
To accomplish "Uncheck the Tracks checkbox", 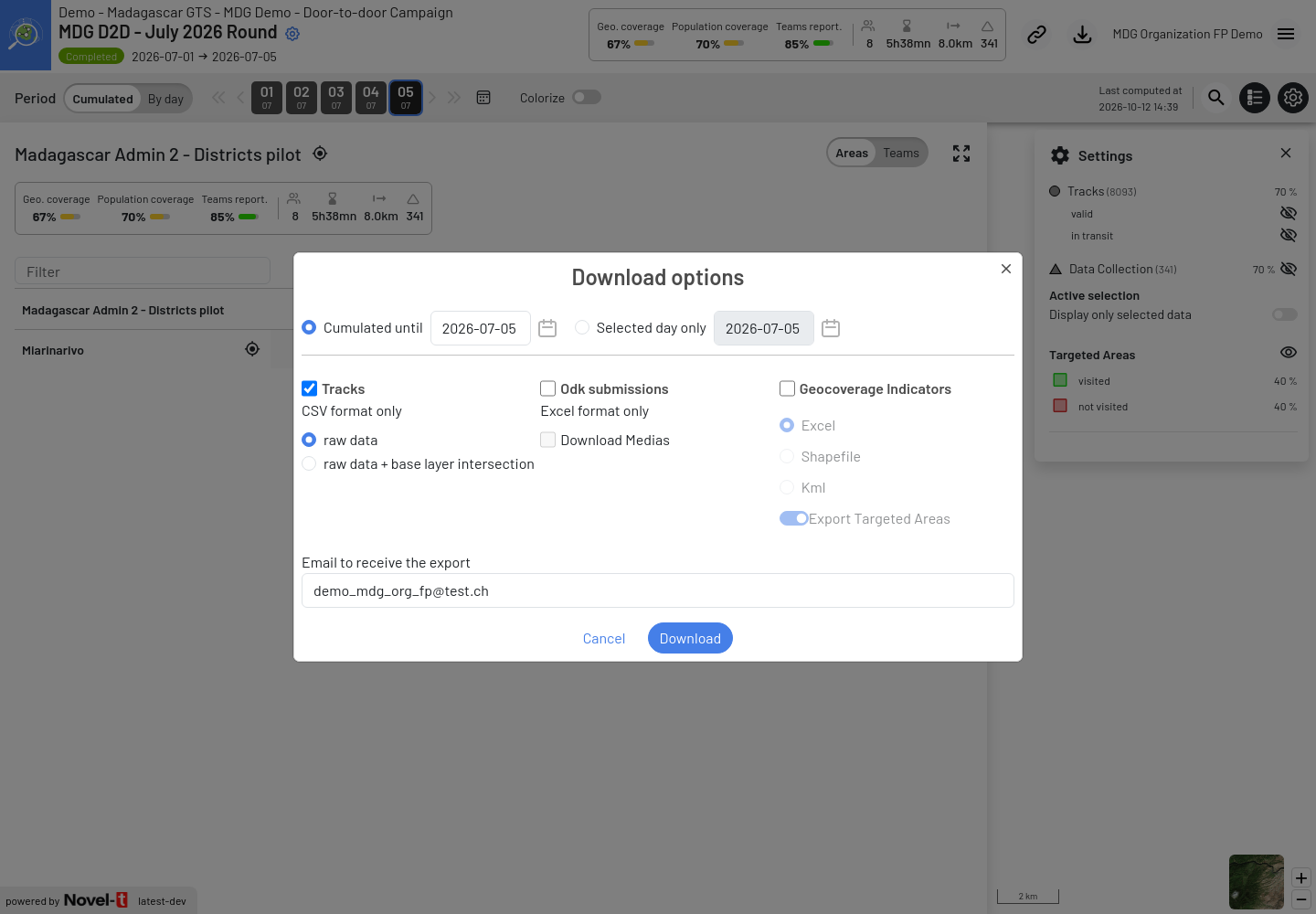I will (310, 388).
